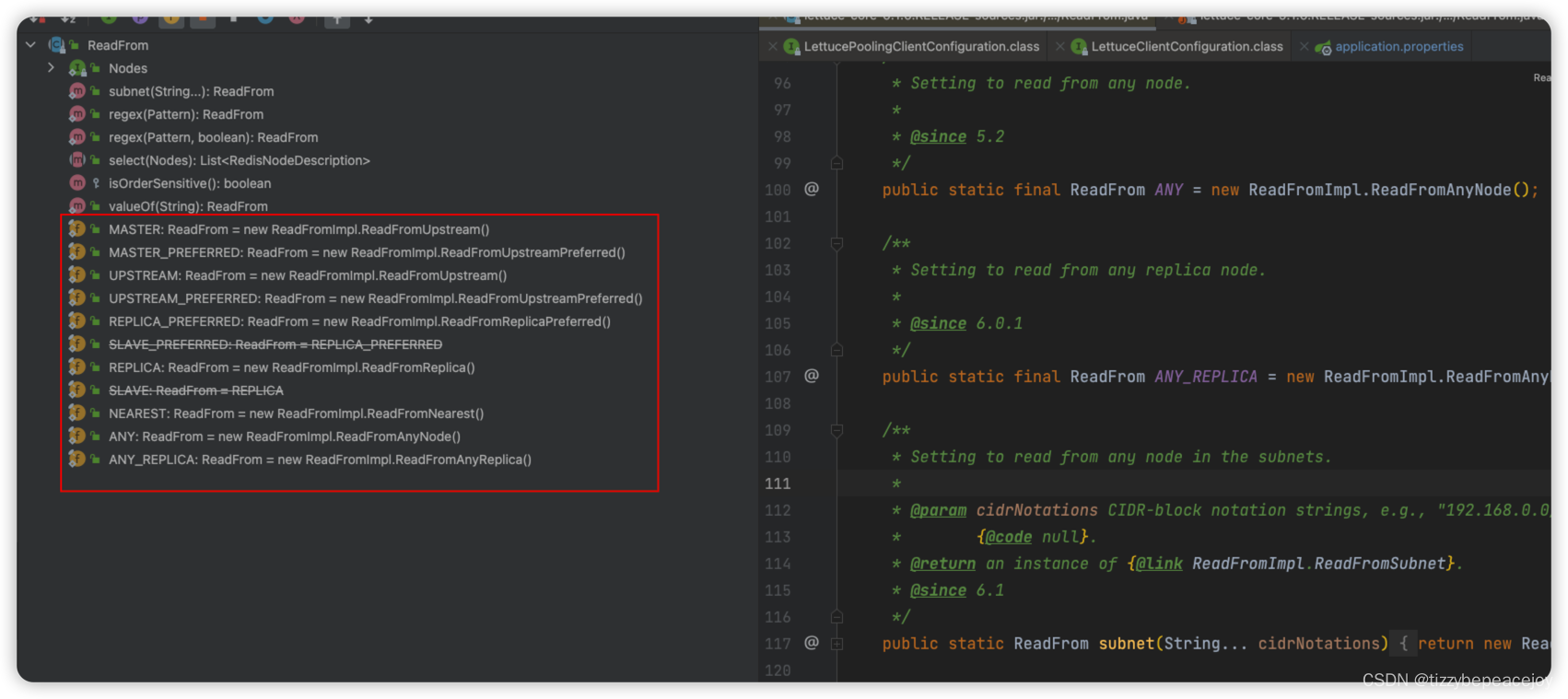Click the method icon beside valueOf(String)
Screen dimensions: 1568x699
click(x=77, y=205)
